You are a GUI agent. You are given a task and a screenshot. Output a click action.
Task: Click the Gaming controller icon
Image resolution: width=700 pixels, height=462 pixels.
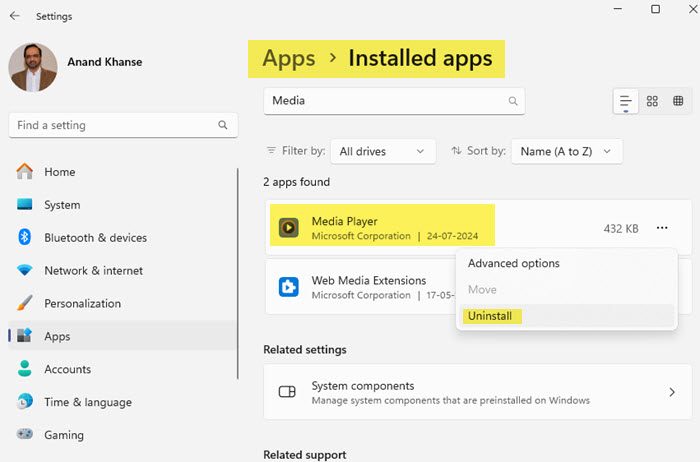(25, 434)
